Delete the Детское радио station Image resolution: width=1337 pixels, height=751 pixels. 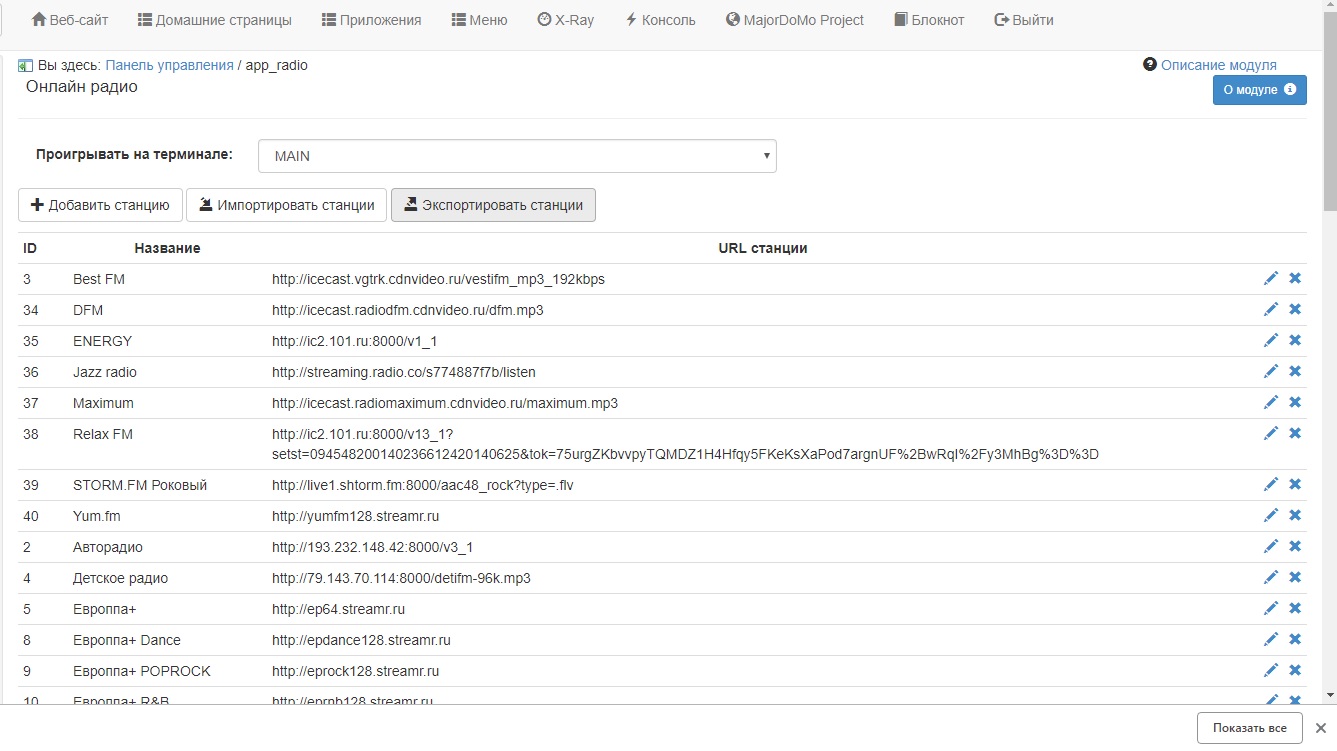point(1295,578)
